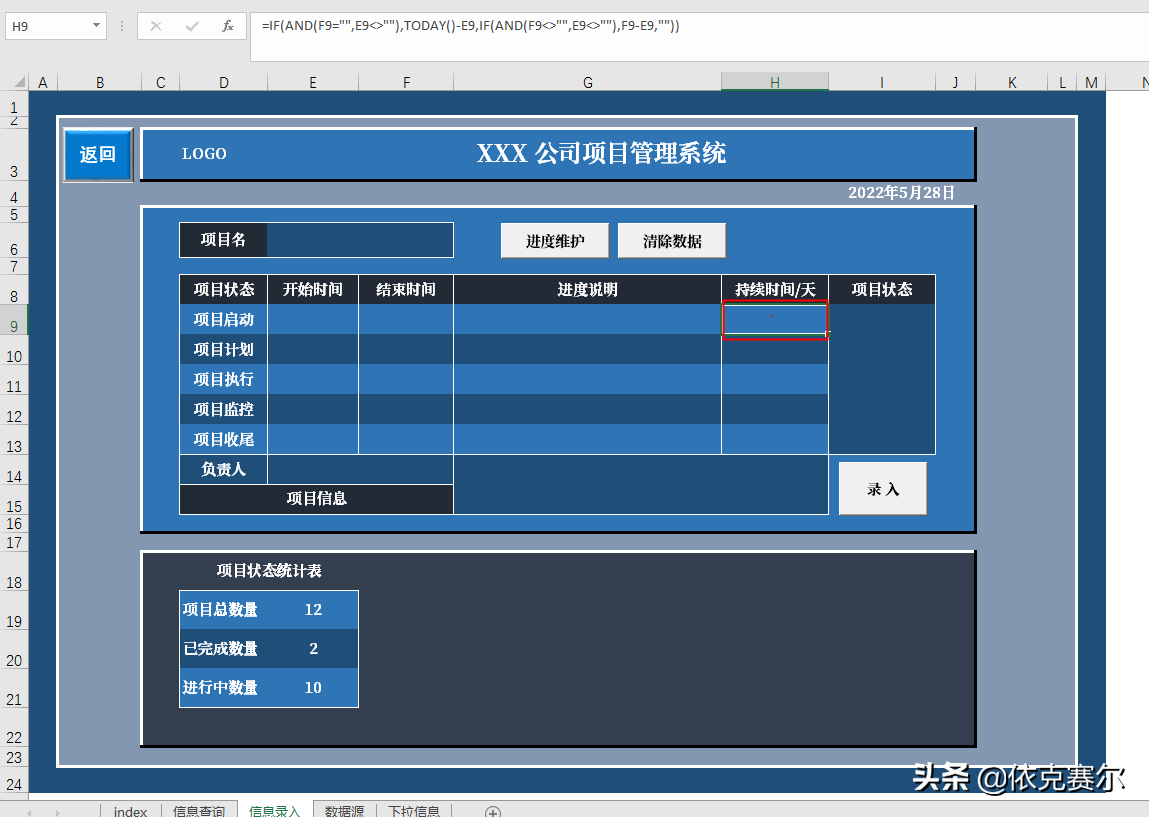Click the 项目监控 row label
This screenshot has width=1149, height=817.
(x=223, y=410)
